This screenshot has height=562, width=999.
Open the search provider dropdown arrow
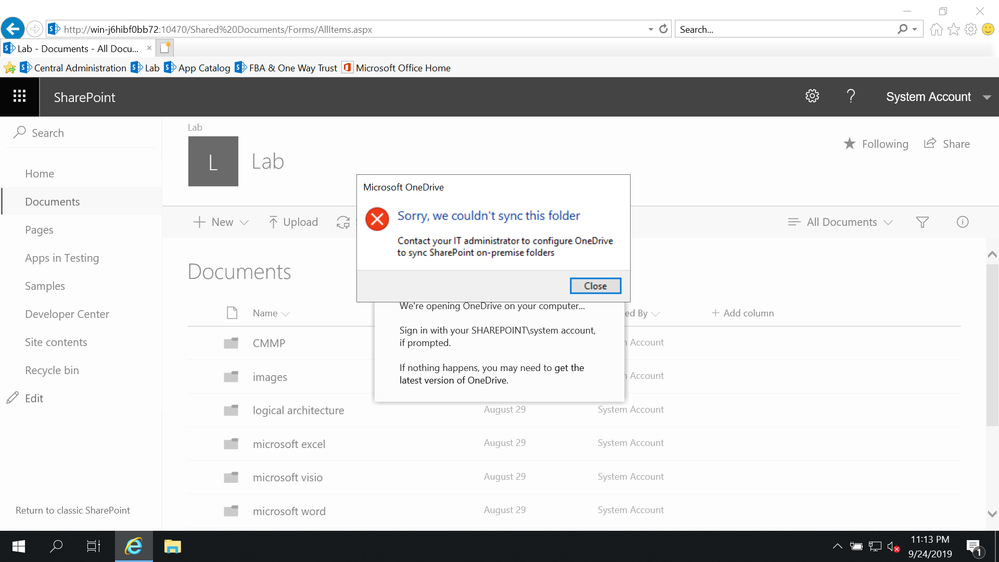pyautogui.click(x=915, y=29)
